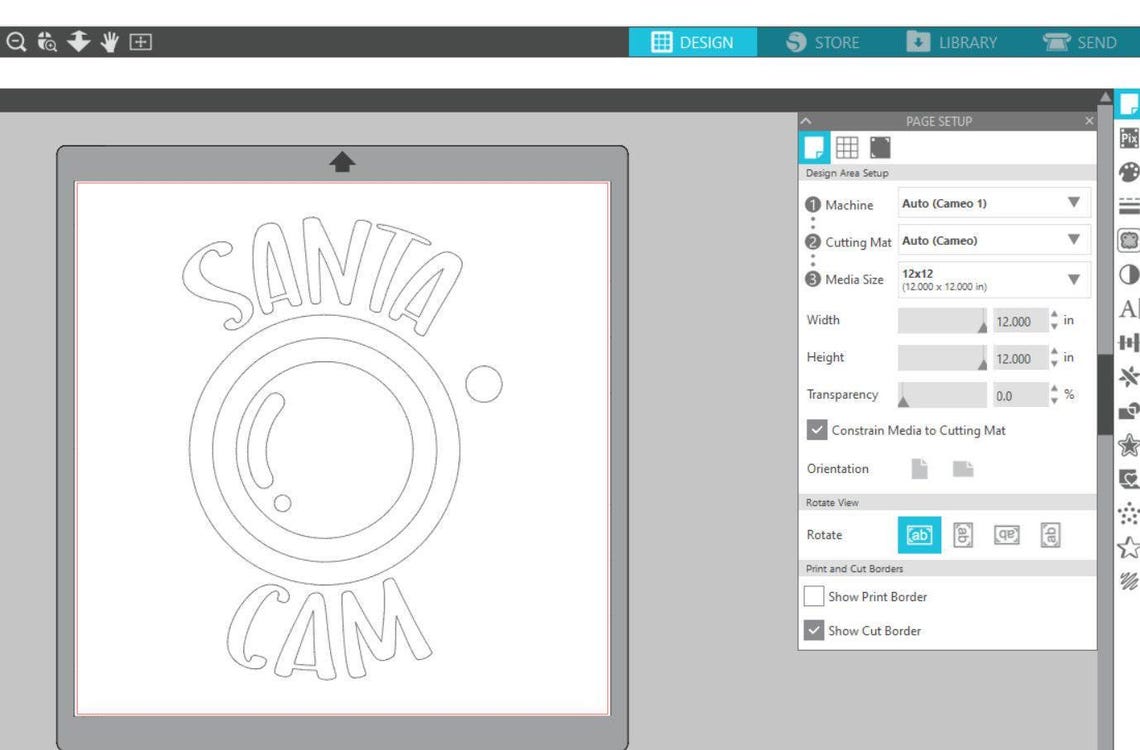Screen dimensions: 1140x750
Task: Switch to the Store tab
Action: point(823,42)
